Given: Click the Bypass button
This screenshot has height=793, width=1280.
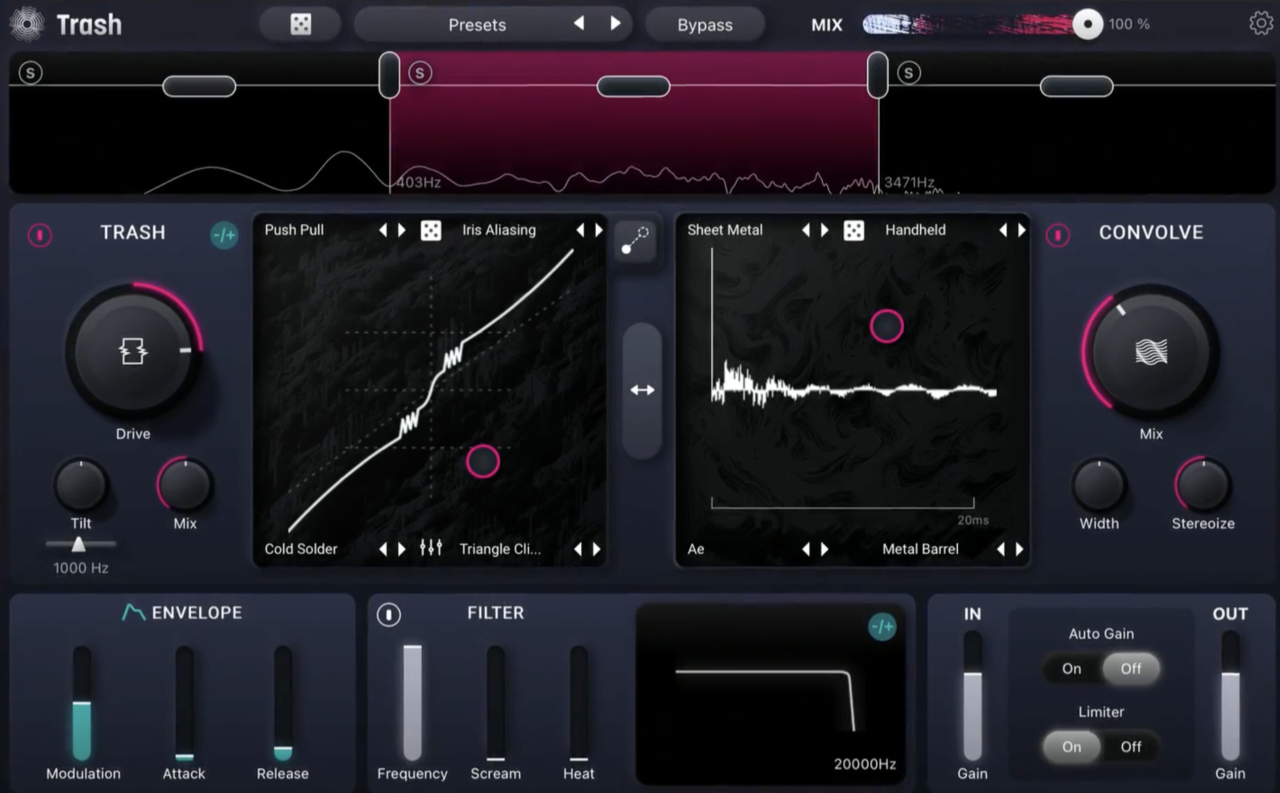Looking at the screenshot, I should pos(705,25).
